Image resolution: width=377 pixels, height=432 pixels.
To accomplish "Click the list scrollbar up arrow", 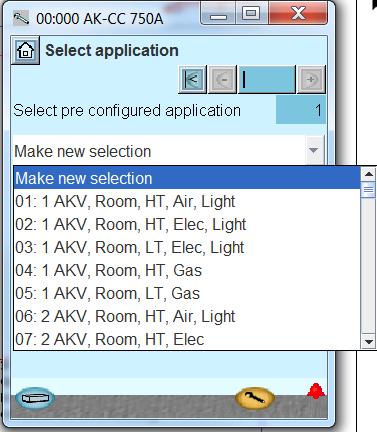I will pyautogui.click(x=368, y=174).
